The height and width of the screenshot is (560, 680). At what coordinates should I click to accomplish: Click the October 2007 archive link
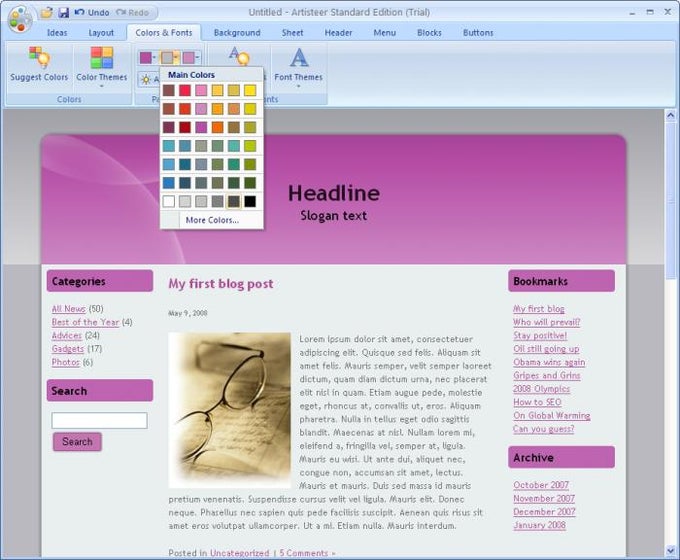[541, 485]
